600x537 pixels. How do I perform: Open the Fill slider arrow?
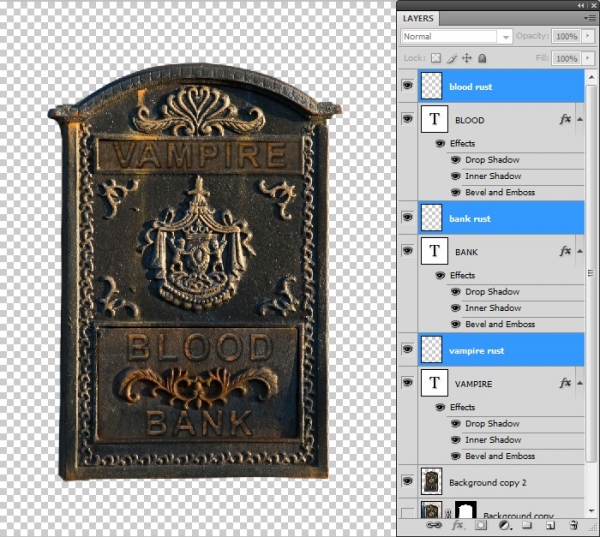click(588, 58)
